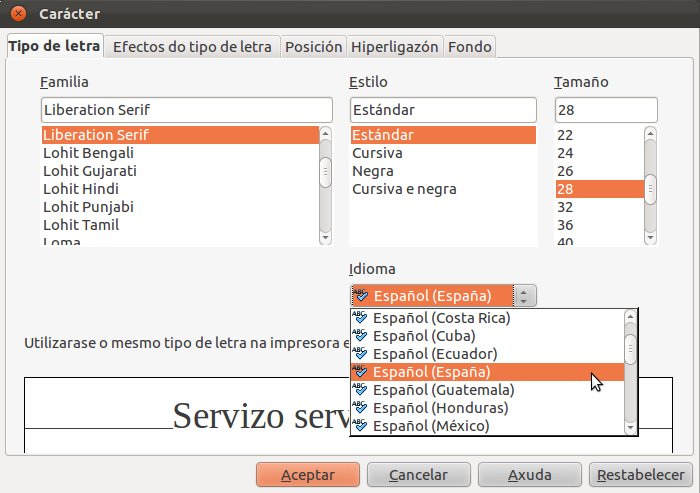This screenshot has width=700, height=493.
Task: Choose Español (España) in dropdown list
Action: pos(488,372)
